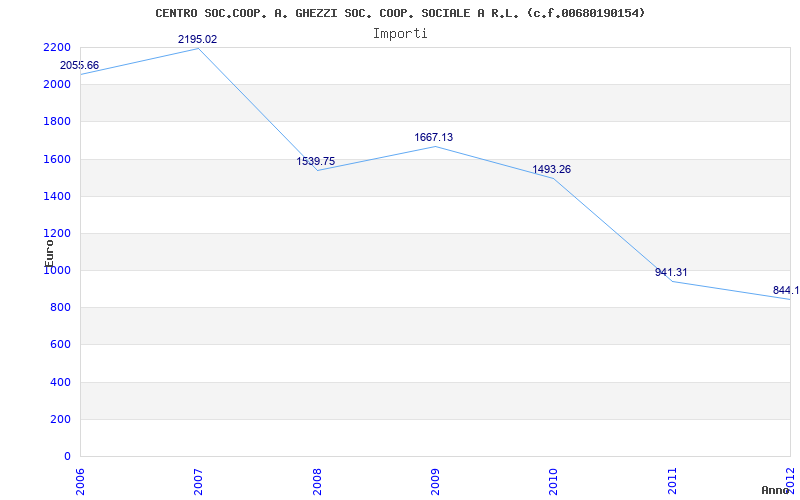Click the 1493.26 data label
Viewport: 800px width, 500px height.
click(551, 169)
